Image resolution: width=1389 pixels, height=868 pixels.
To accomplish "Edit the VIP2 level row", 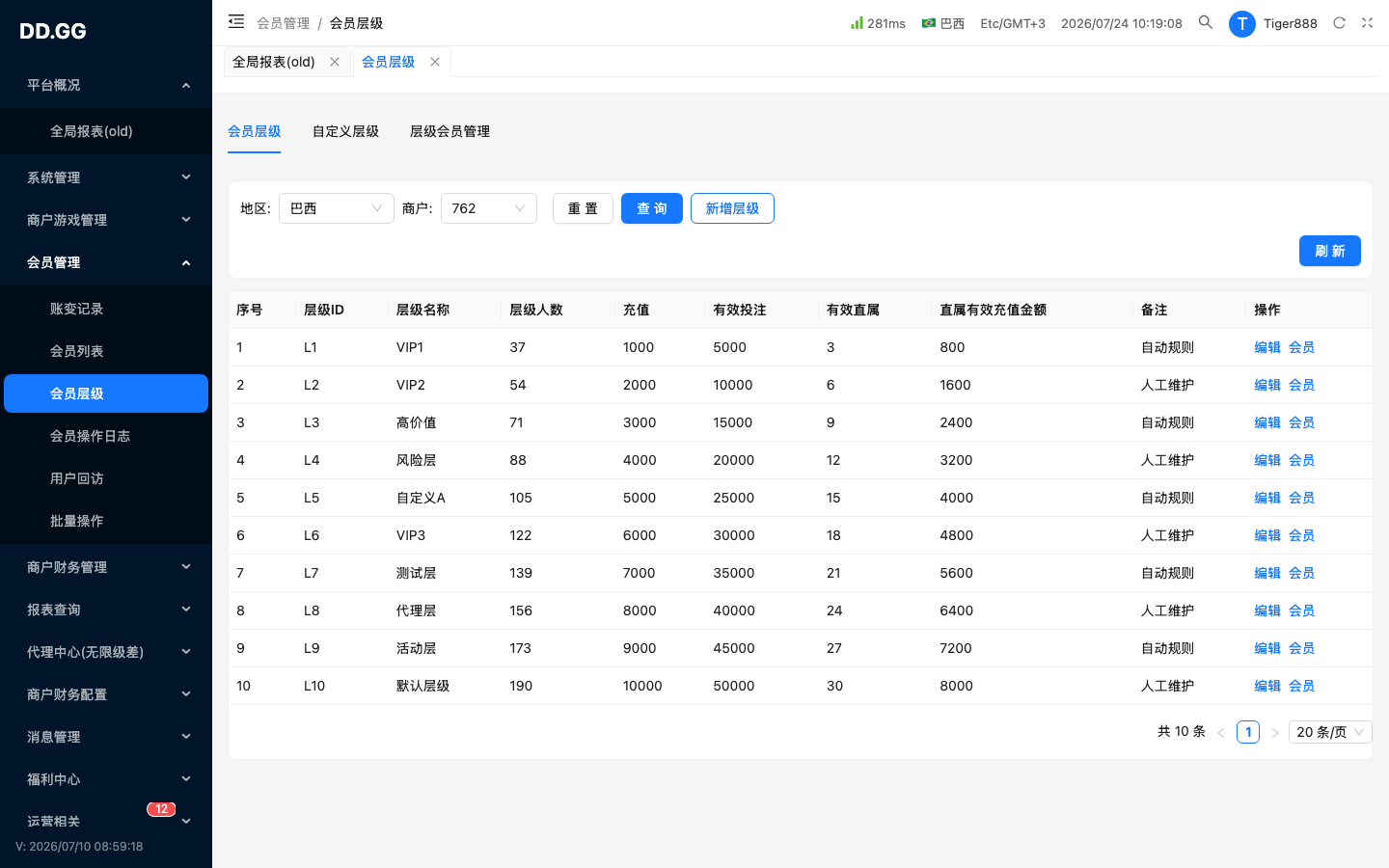I will tap(1267, 385).
